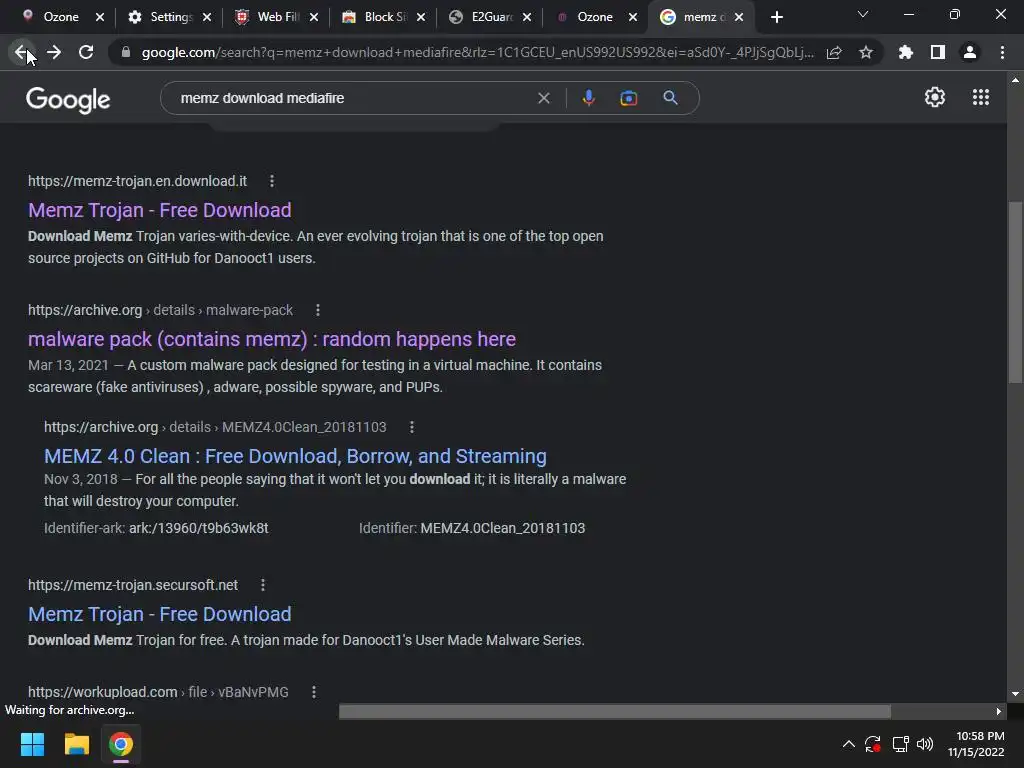Click the sync update tray icon with the red dot
This screenshot has width=1024, height=768.
point(873,744)
